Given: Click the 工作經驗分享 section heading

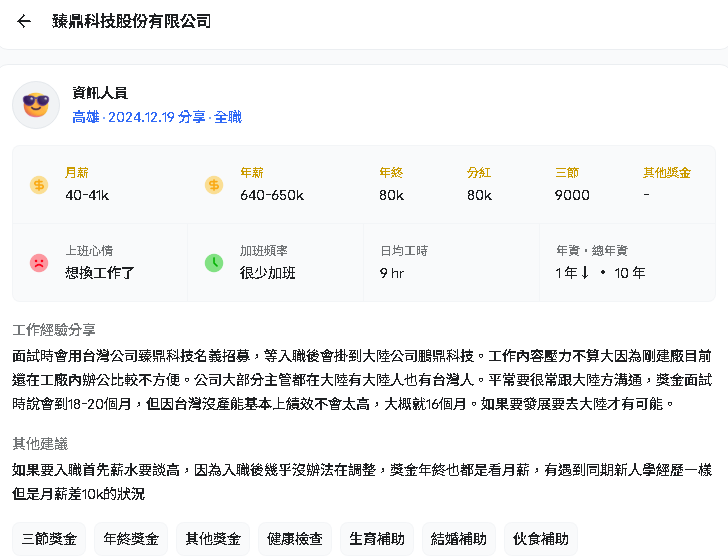Looking at the screenshot, I should 54,330.
